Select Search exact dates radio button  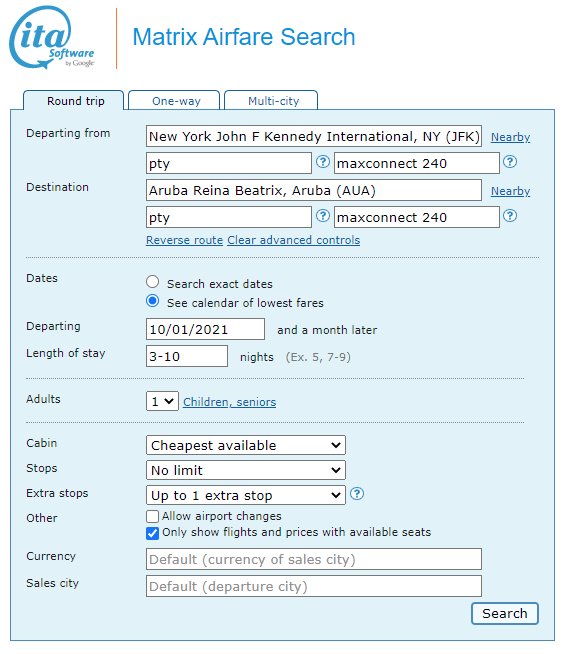tap(153, 282)
